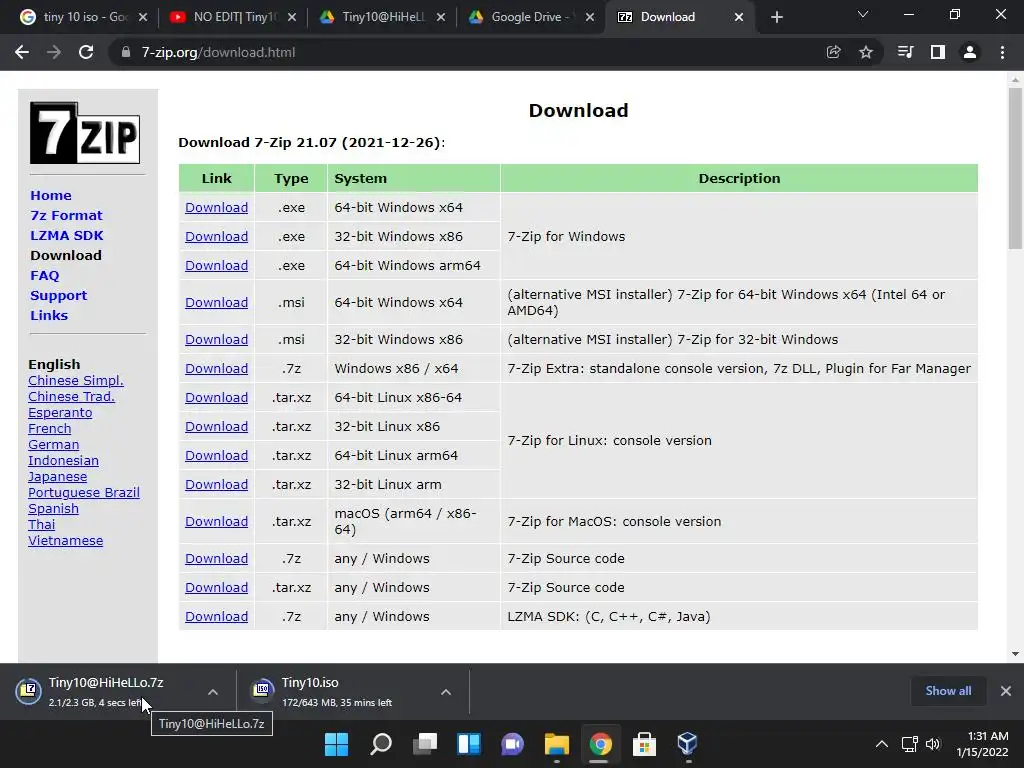Click the page vertical scrollbar thumb
The width and height of the screenshot is (1024, 768).
tap(1015, 168)
